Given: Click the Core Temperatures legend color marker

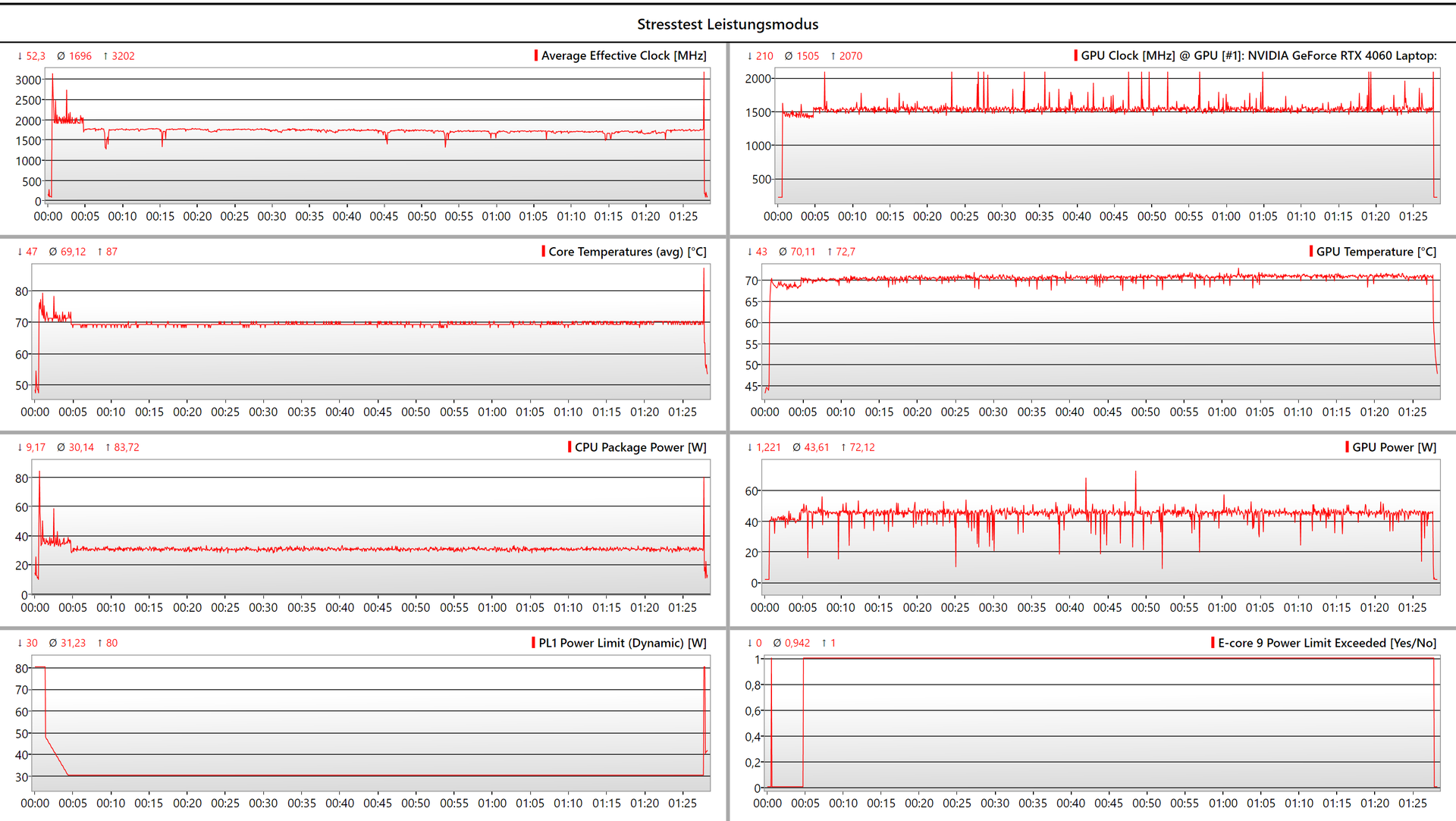Looking at the screenshot, I should (x=543, y=251).
